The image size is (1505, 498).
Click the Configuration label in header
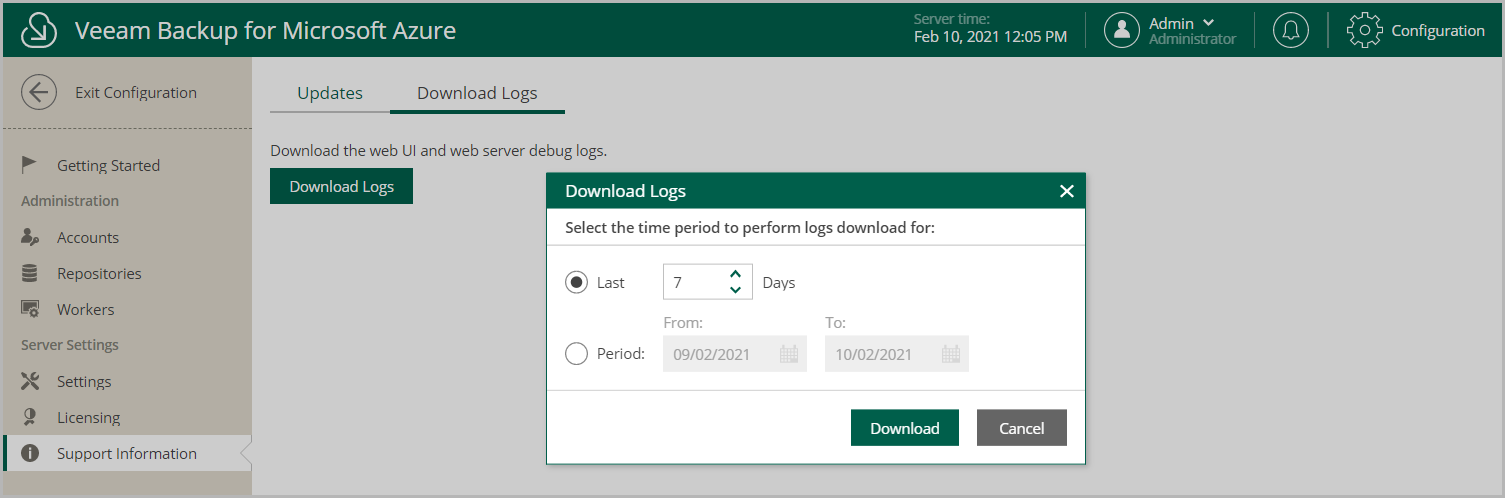point(1438,31)
